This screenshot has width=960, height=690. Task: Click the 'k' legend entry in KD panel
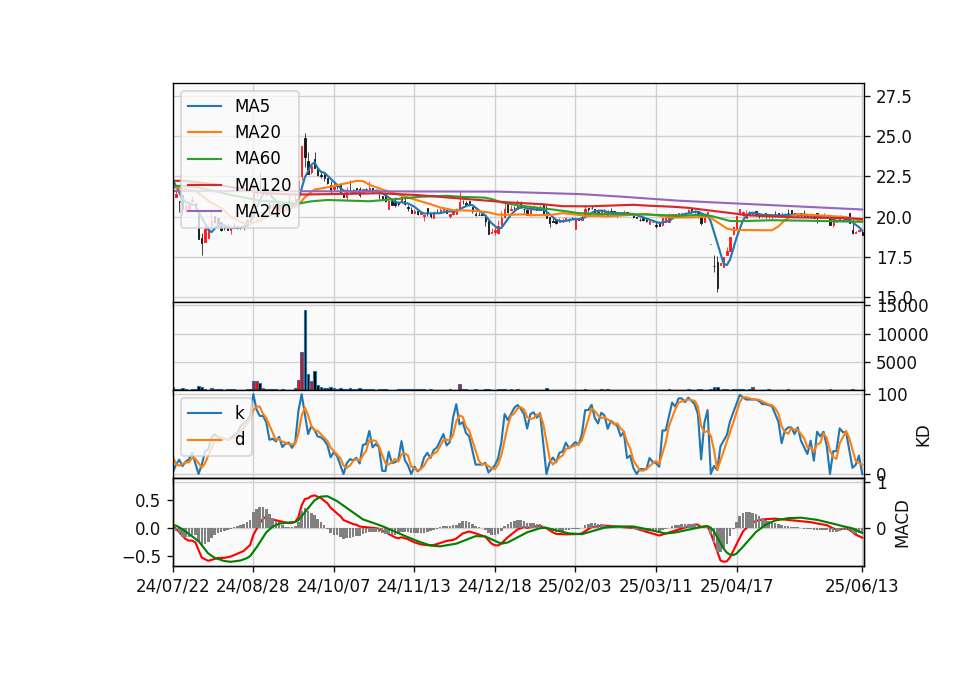click(x=239, y=413)
